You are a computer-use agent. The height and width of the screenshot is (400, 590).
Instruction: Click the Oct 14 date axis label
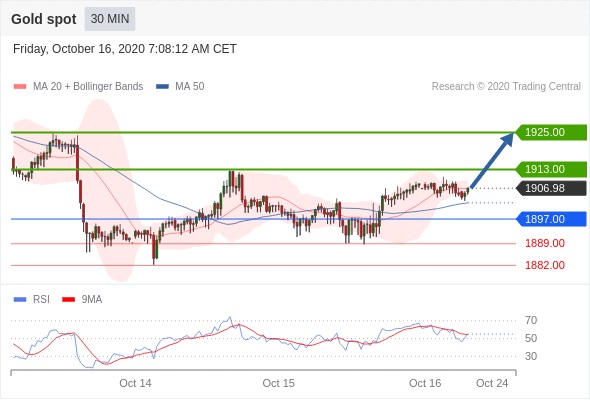pos(135,383)
